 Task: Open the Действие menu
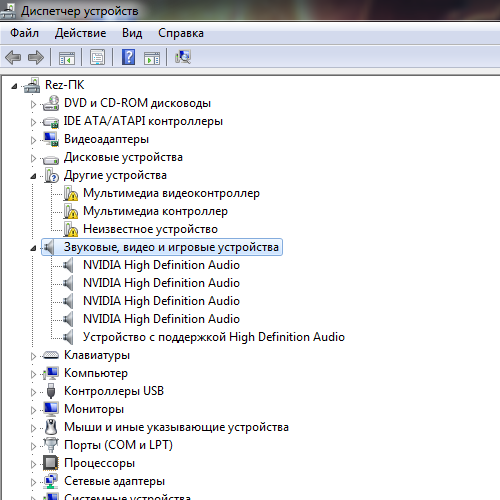pos(80,33)
